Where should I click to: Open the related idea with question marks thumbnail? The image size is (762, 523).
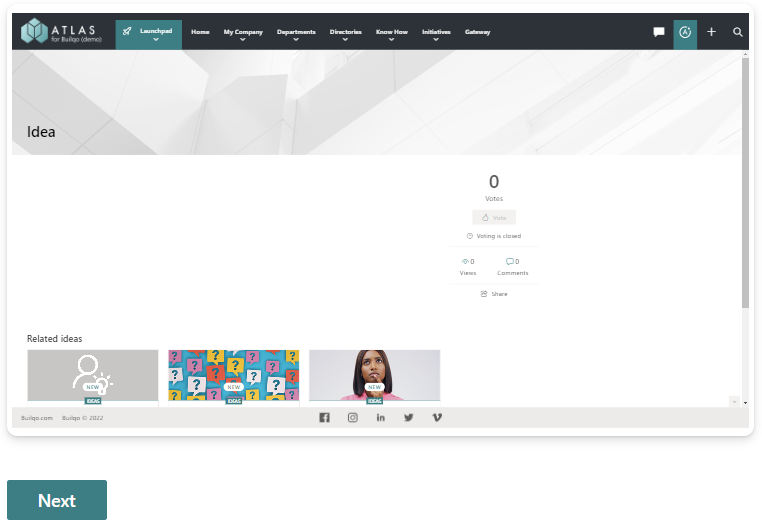tap(233, 375)
